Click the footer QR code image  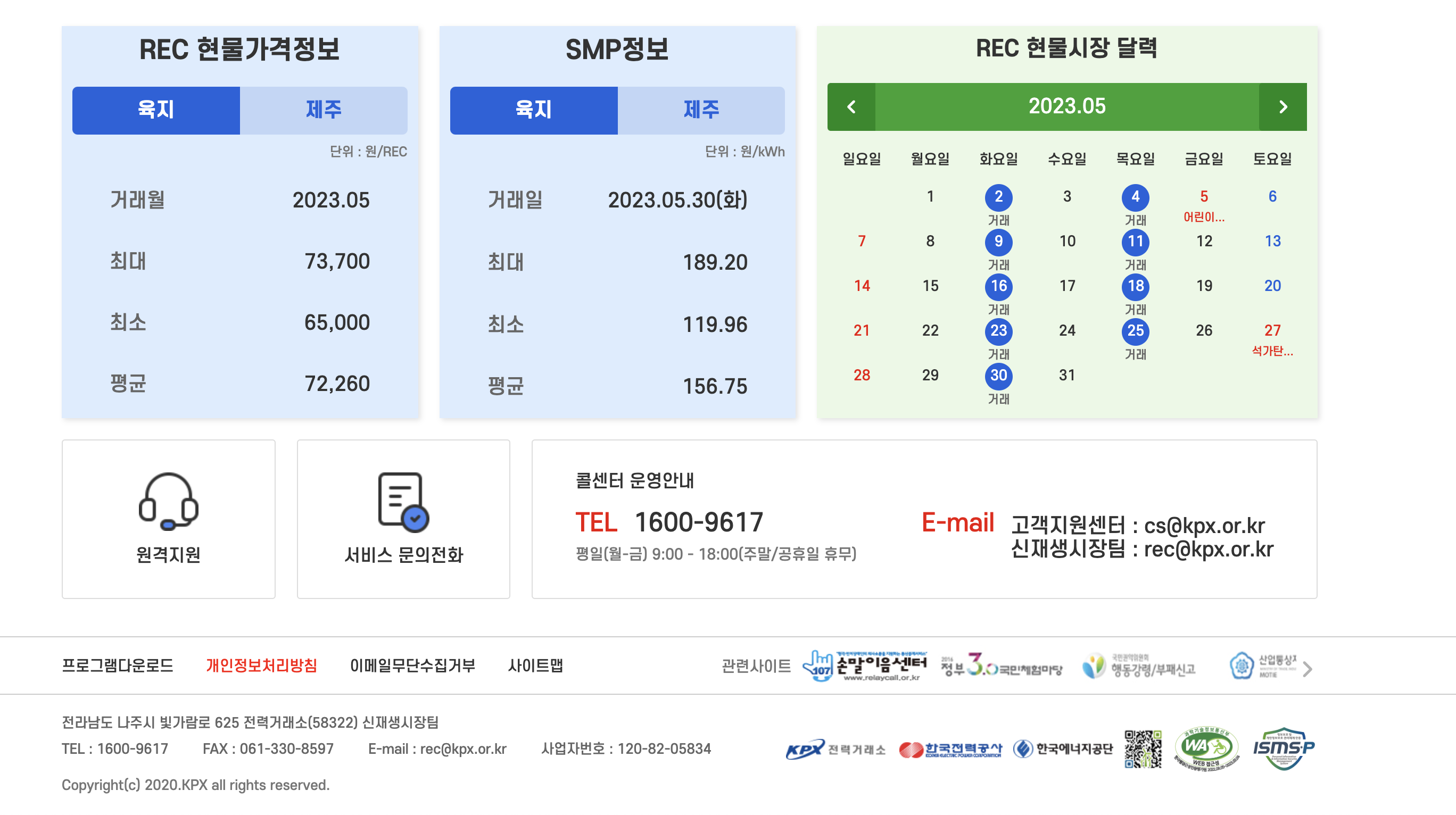(1143, 749)
